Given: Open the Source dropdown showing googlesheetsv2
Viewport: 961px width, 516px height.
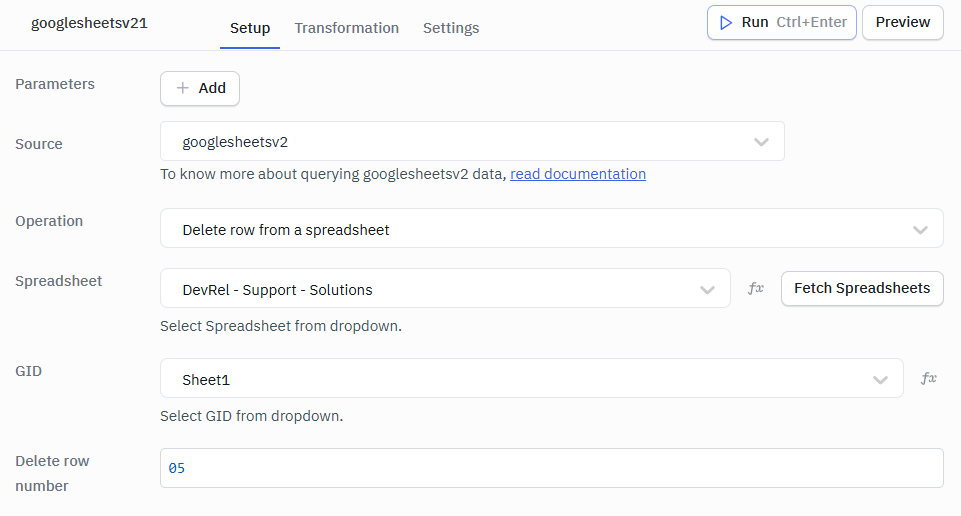Looking at the screenshot, I should [460, 142].
